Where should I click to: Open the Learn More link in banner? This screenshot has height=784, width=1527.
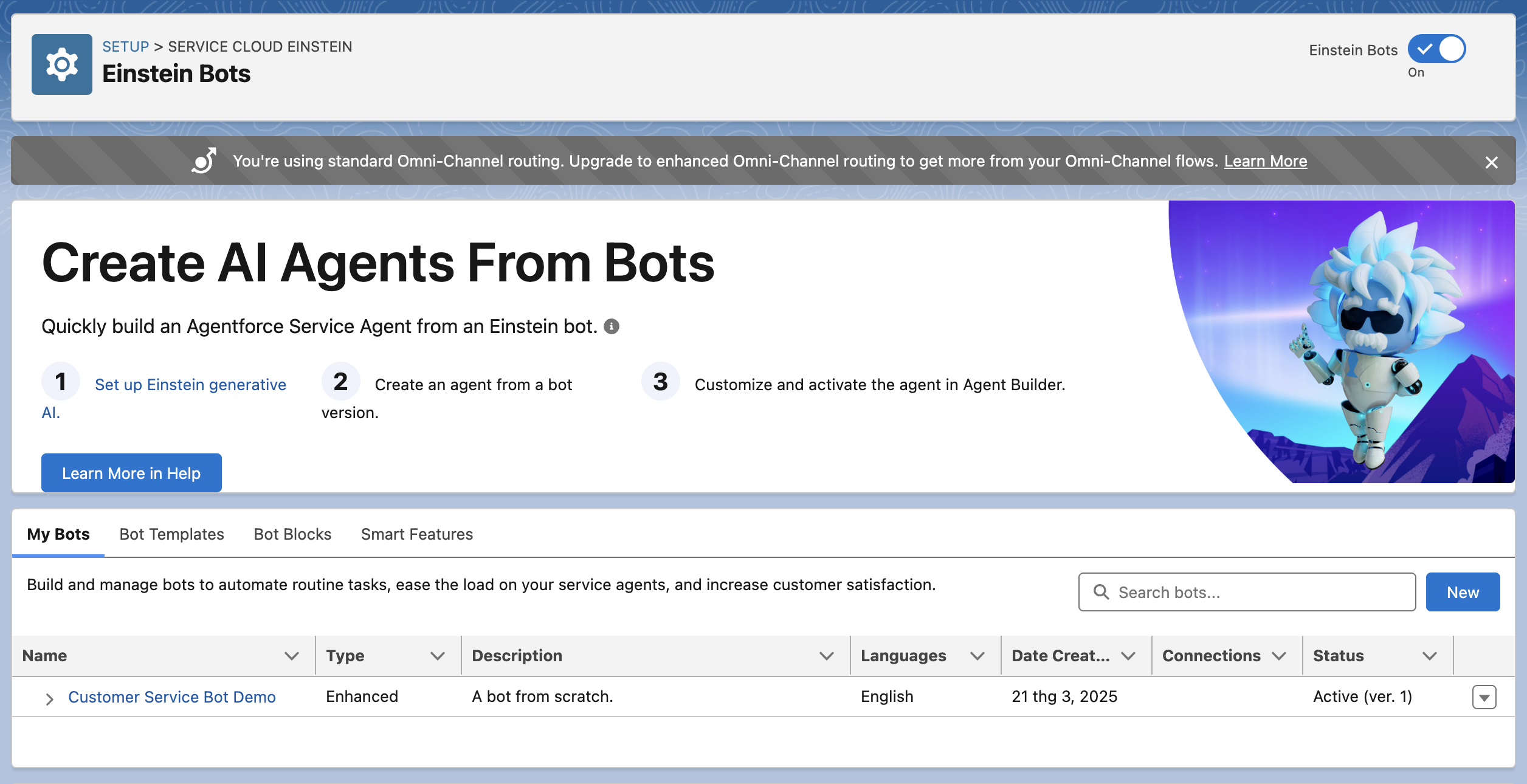1266,161
